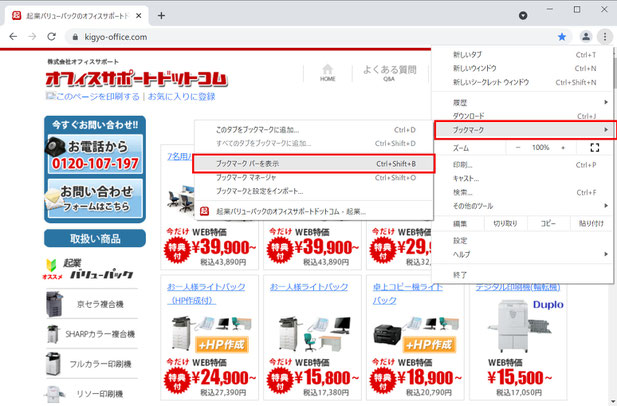This screenshot has height=406, width=617.
Task: Click the red favicon bookmark entry
Action: pos(205,211)
